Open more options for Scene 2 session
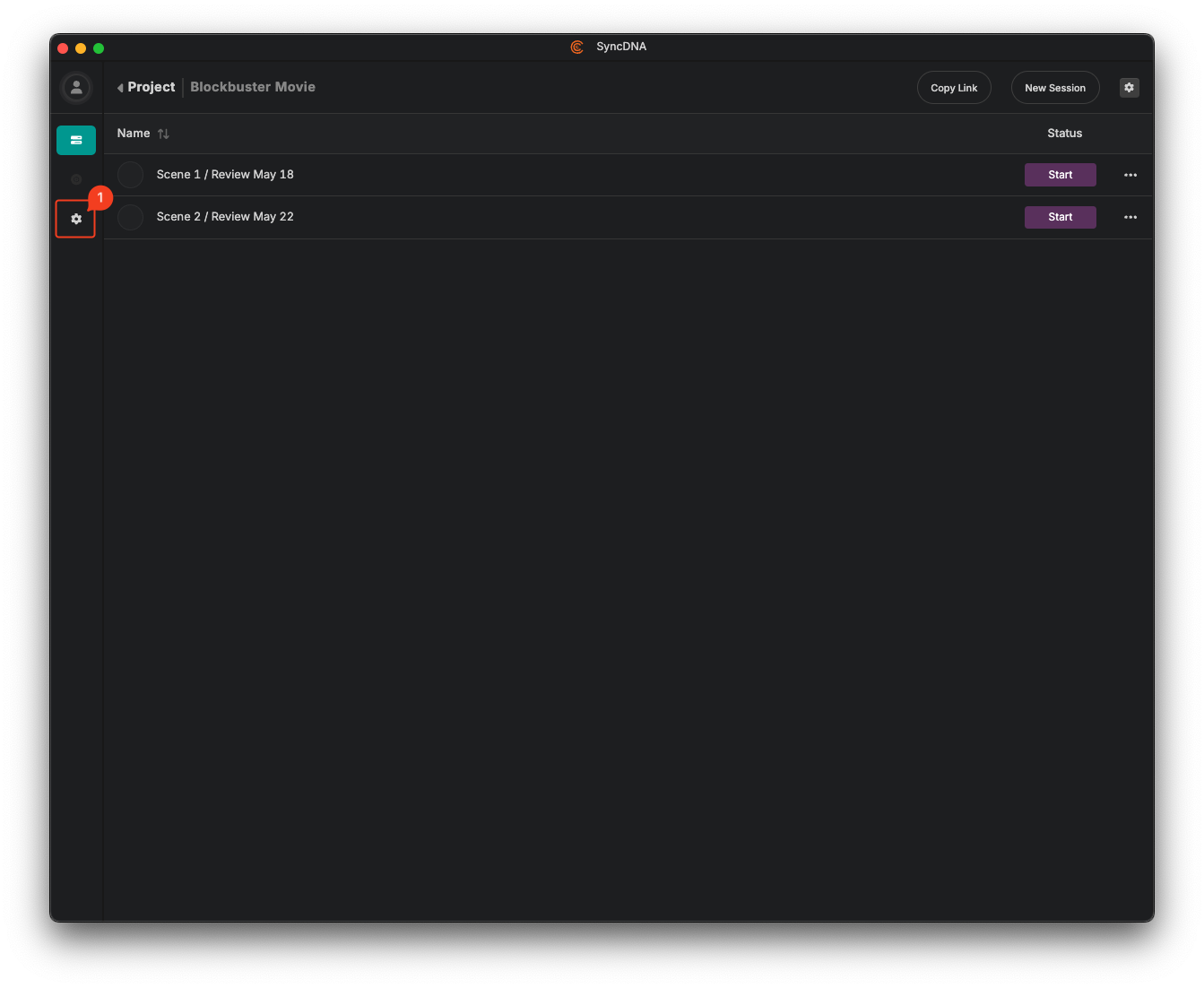1204x988 pixels. [x=1130, y=217]
